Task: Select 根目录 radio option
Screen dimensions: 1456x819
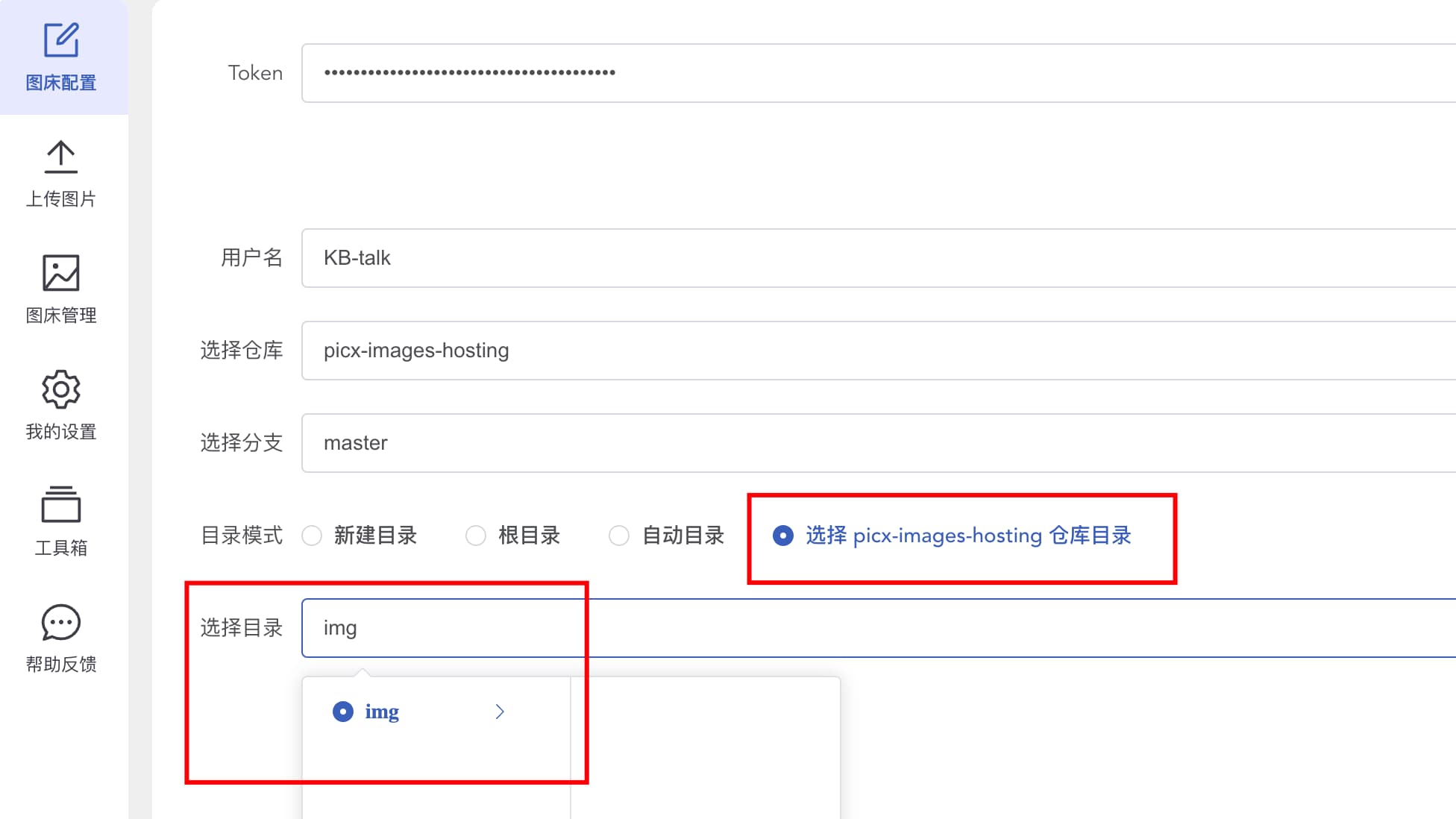Action: point(476,536)
